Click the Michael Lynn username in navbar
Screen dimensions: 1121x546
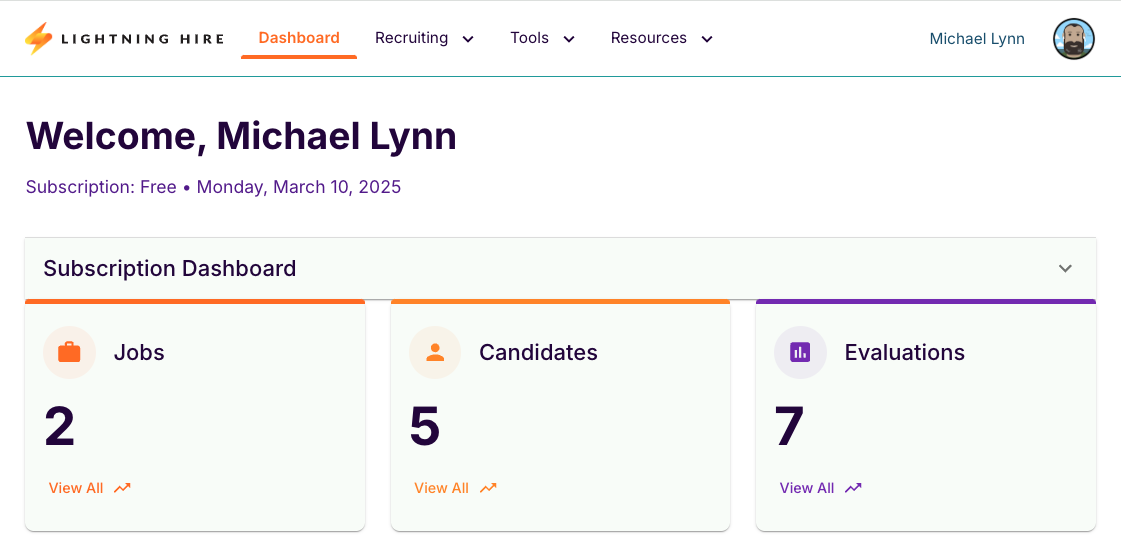tap(977, 39)
